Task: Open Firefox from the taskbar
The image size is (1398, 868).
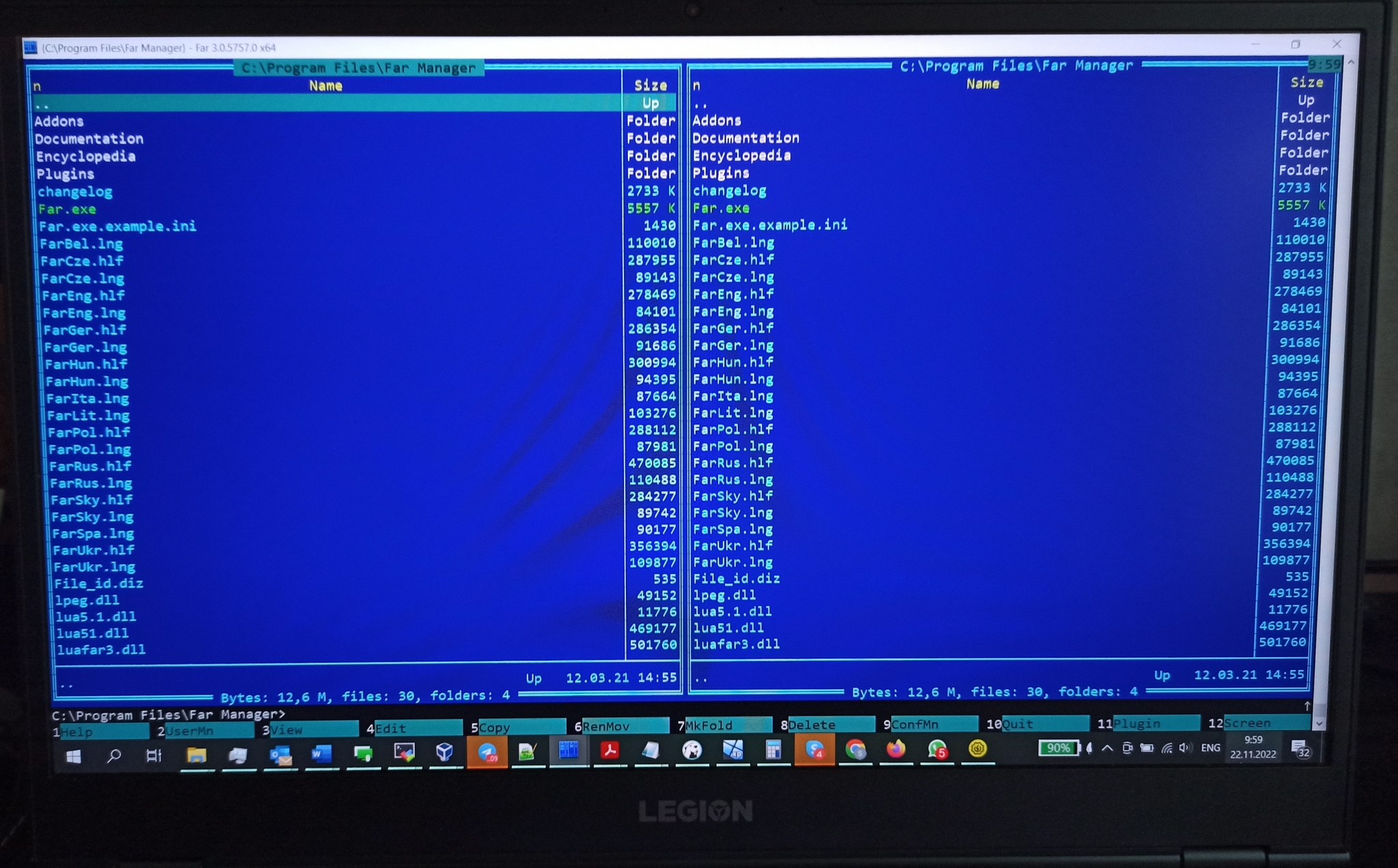Action: (x=896, y=749)
